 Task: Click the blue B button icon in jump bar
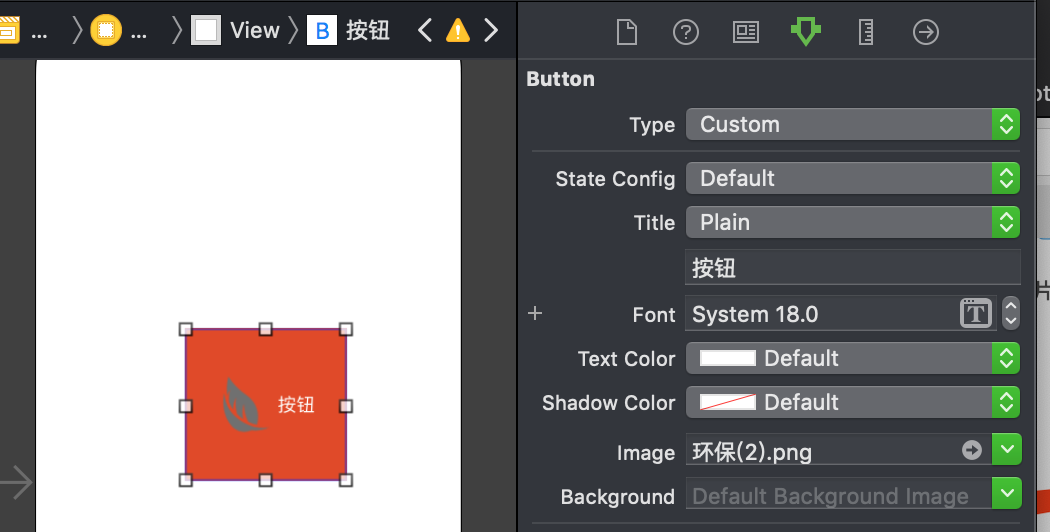322,30
